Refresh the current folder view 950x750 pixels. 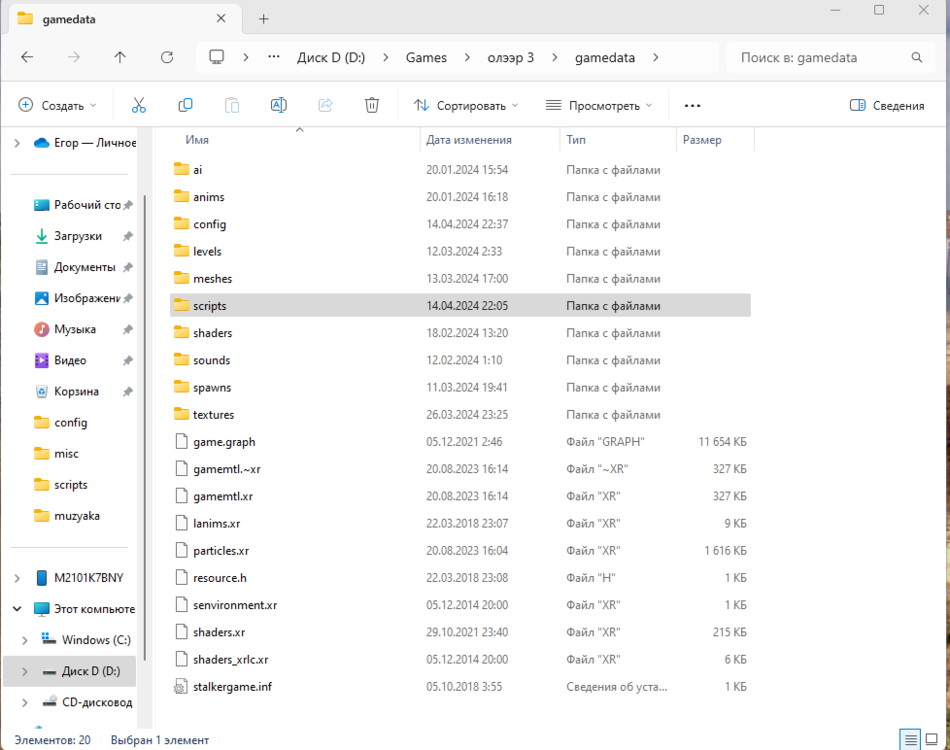point(167,57)
